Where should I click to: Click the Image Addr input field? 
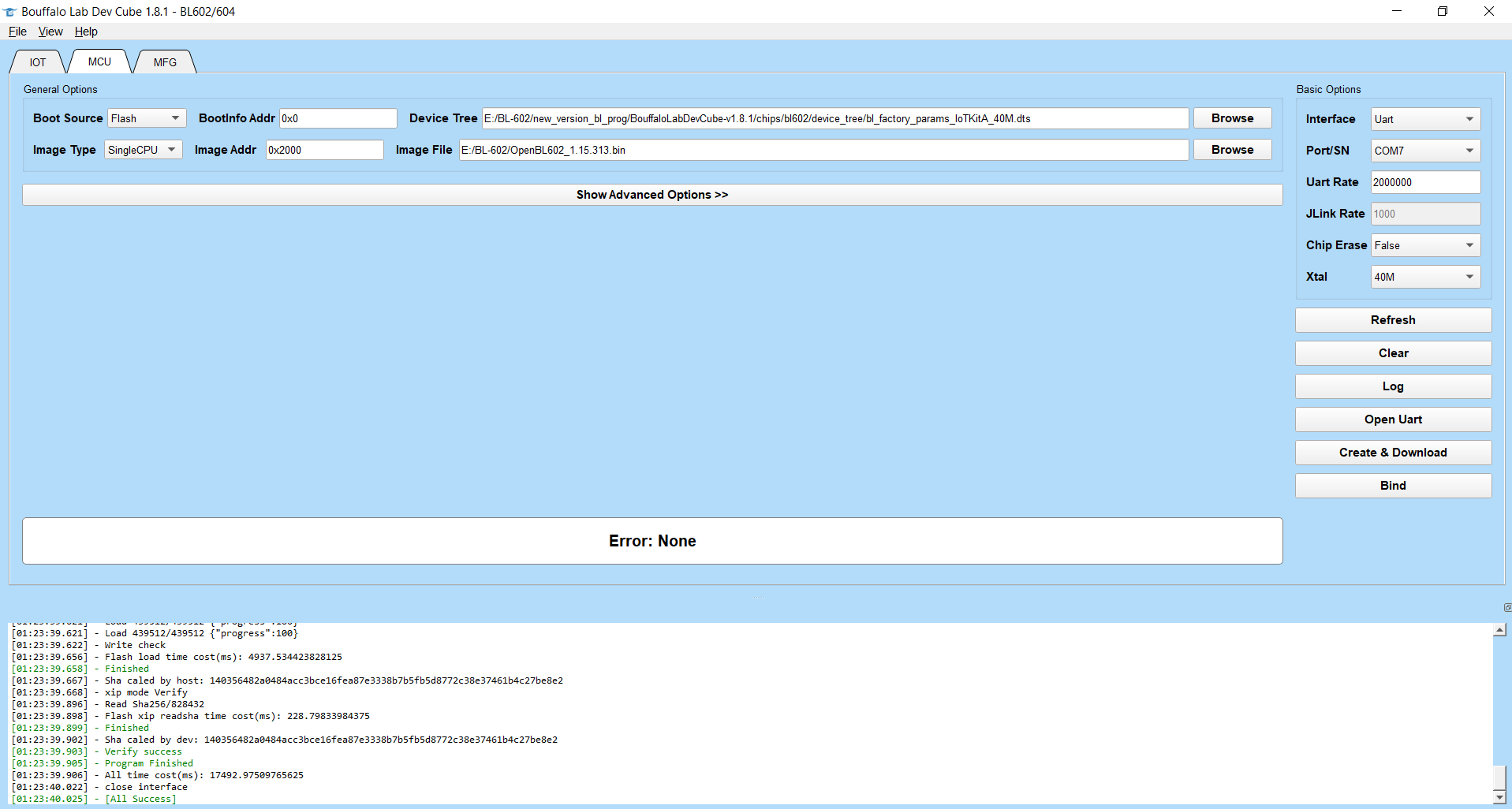click(324, 150)
